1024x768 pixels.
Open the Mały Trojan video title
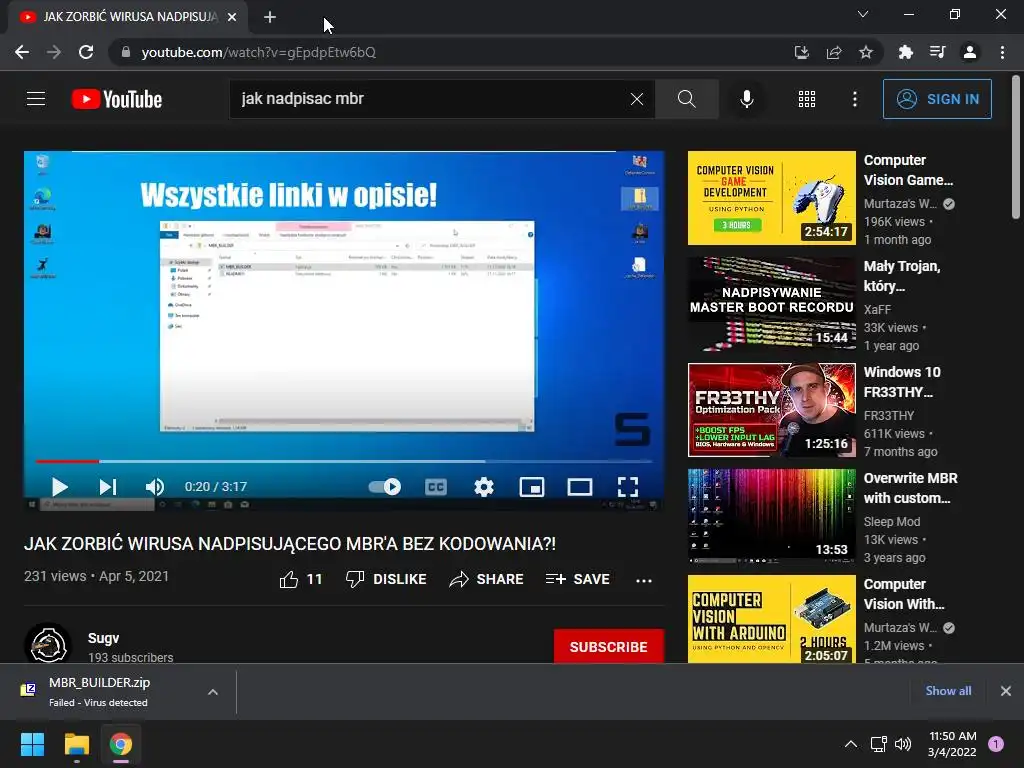click(902, 276)
